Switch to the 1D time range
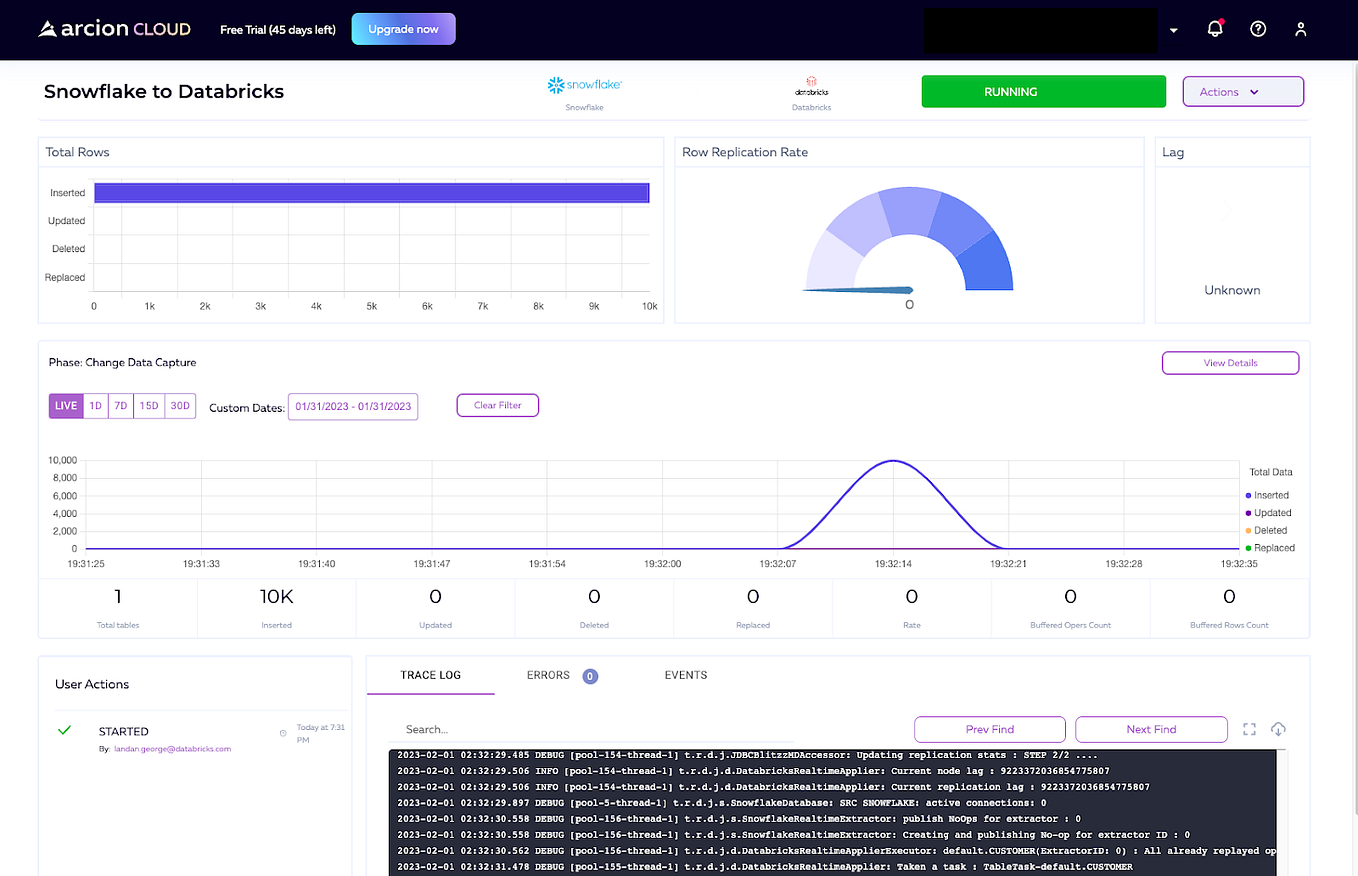1358x876 pixels. (95, 405)
